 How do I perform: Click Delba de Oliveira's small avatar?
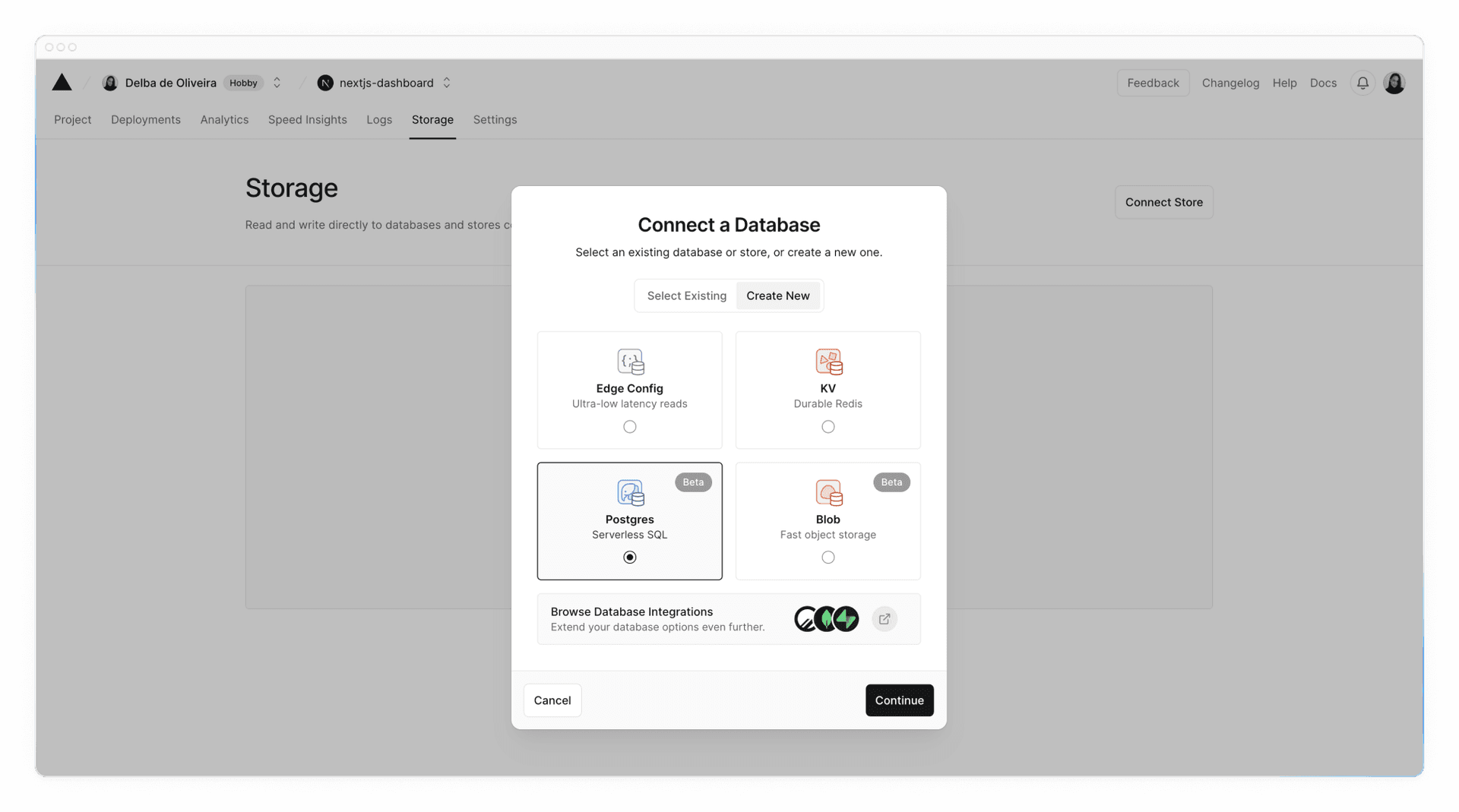point(110,83)
